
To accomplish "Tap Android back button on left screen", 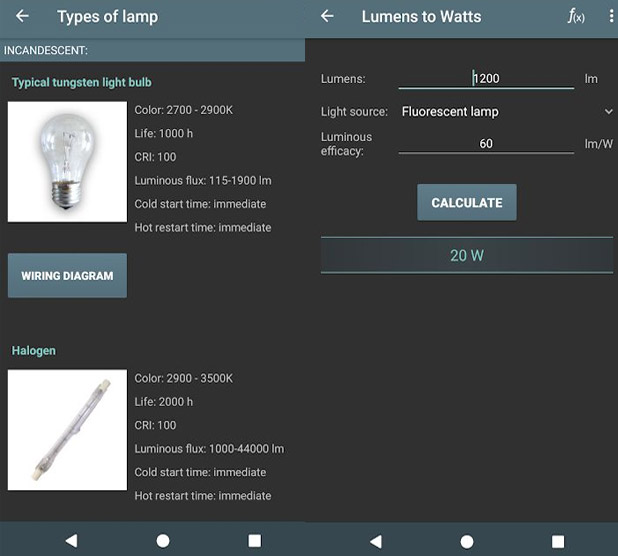I will 71,540.
